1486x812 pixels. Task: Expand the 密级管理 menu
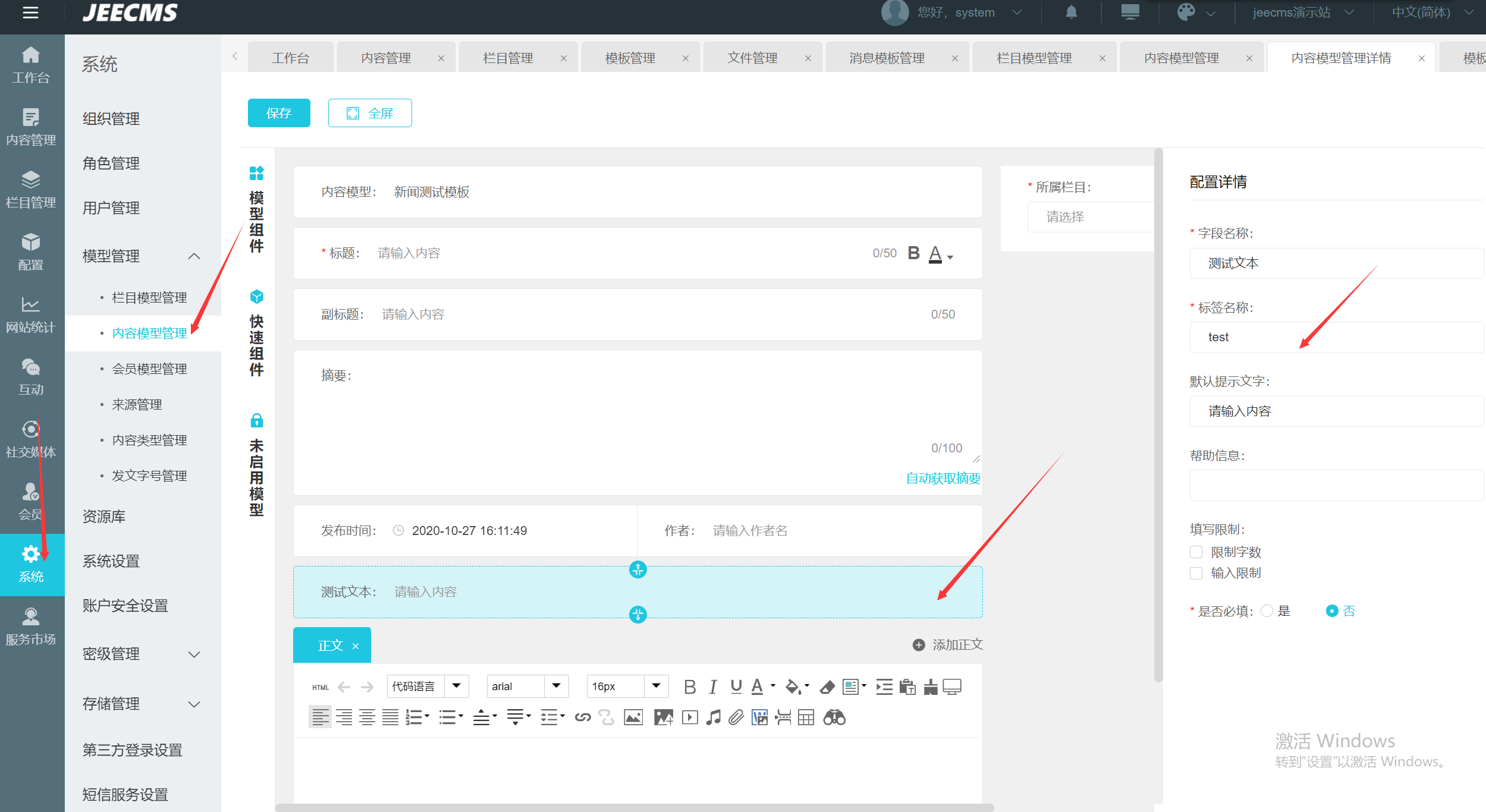click(x=142, y=654)
